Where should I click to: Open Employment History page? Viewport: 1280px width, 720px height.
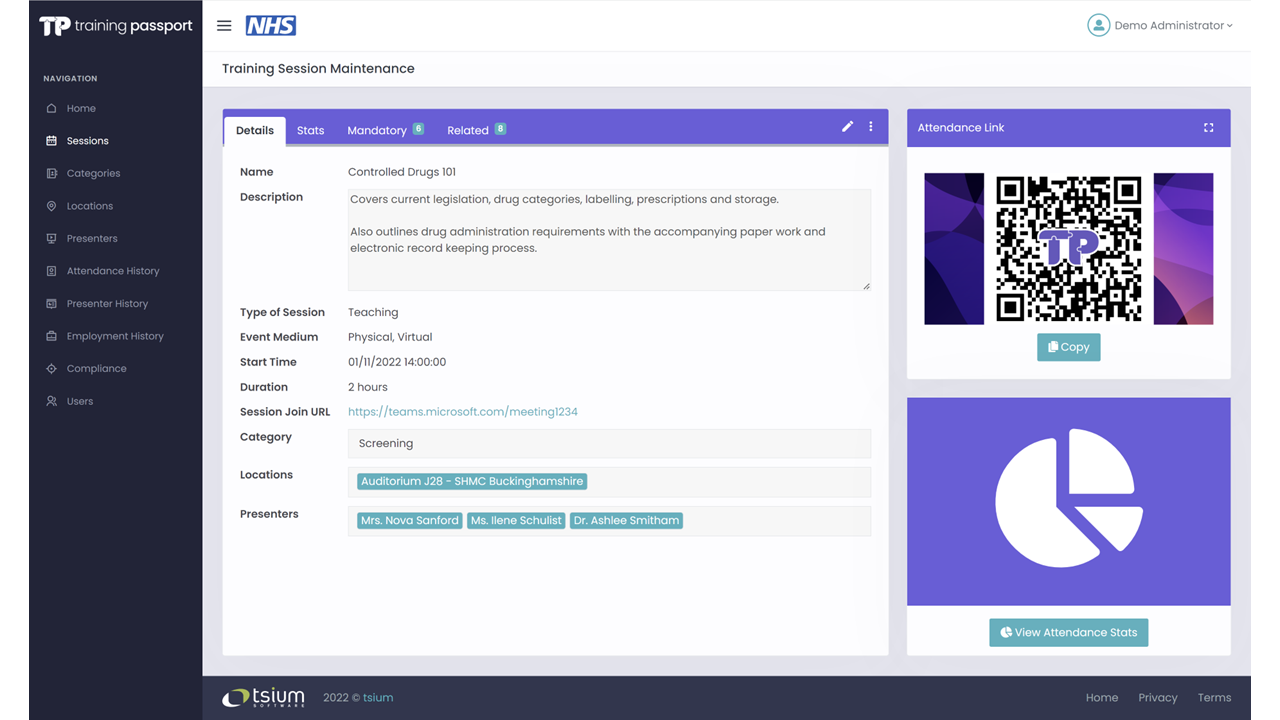point(115,336)
